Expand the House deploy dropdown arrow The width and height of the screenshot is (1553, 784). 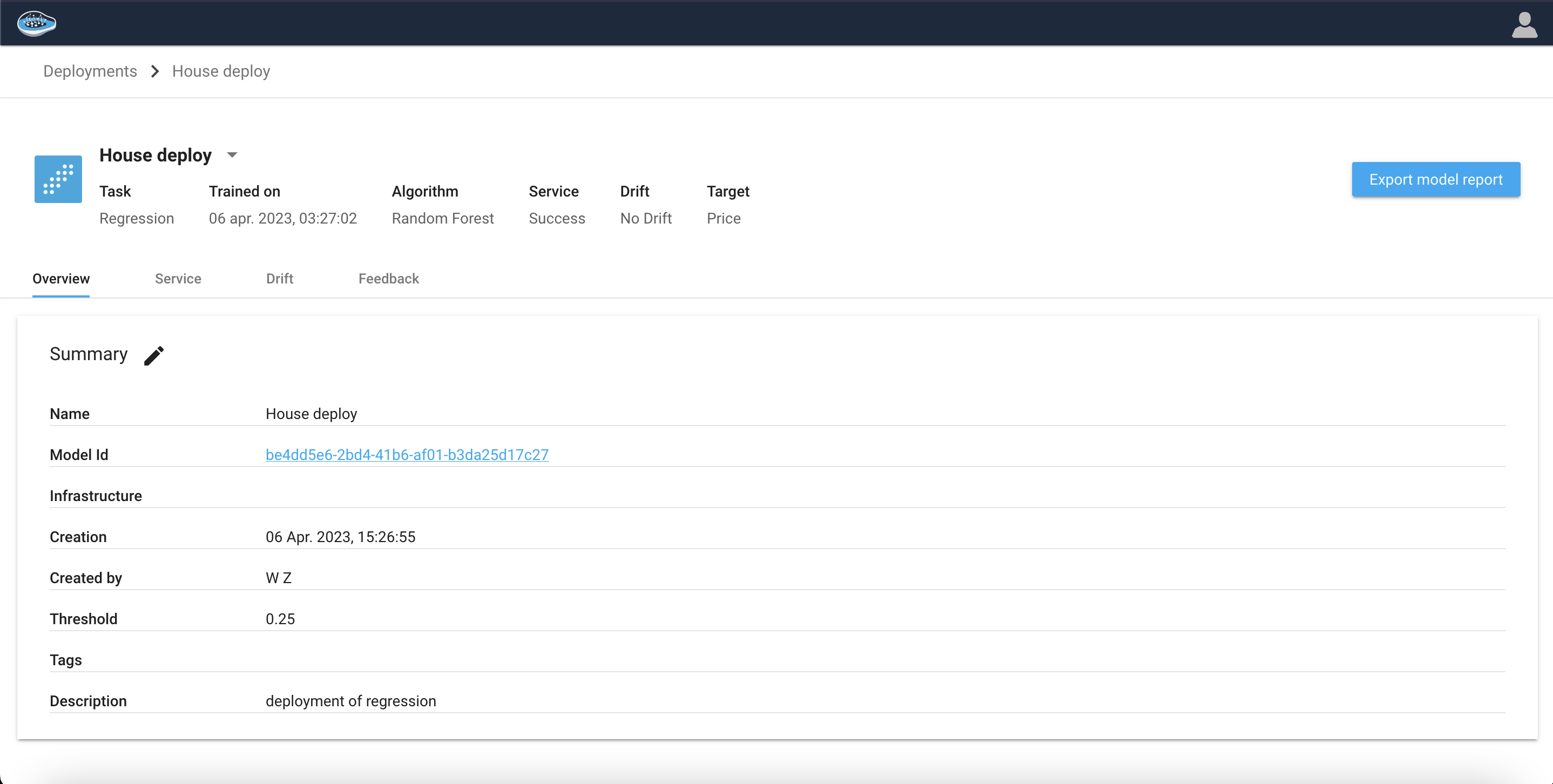click(x=232, y=155)
